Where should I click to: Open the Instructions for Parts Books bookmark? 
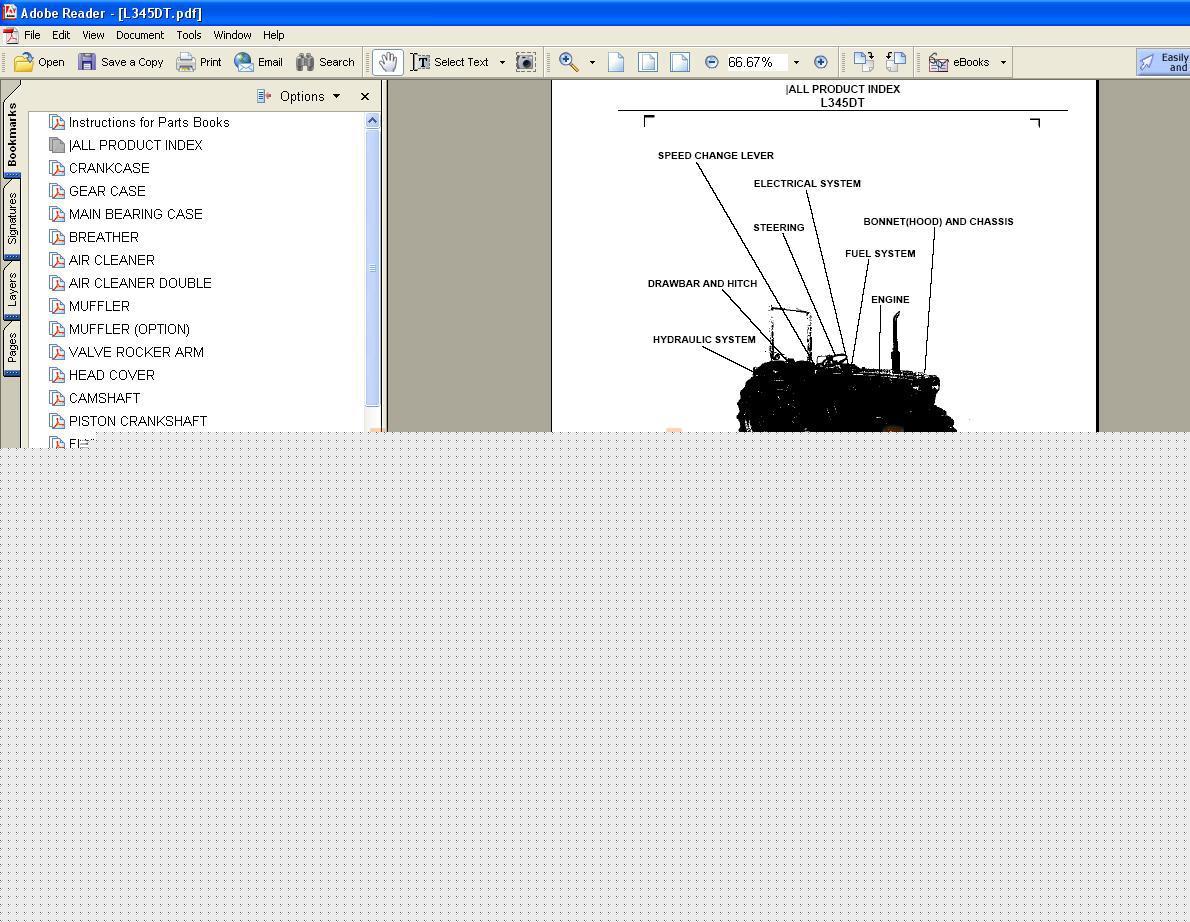149,122
